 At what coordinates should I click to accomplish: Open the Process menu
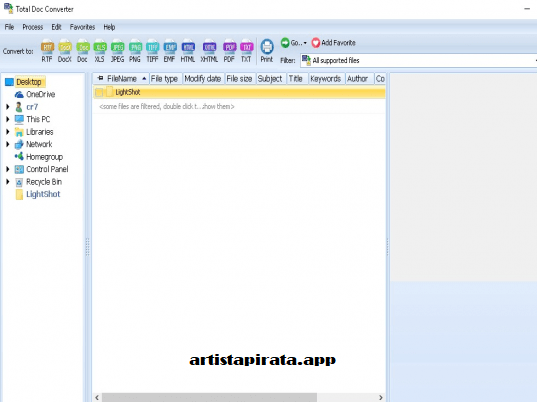[33, 27]
